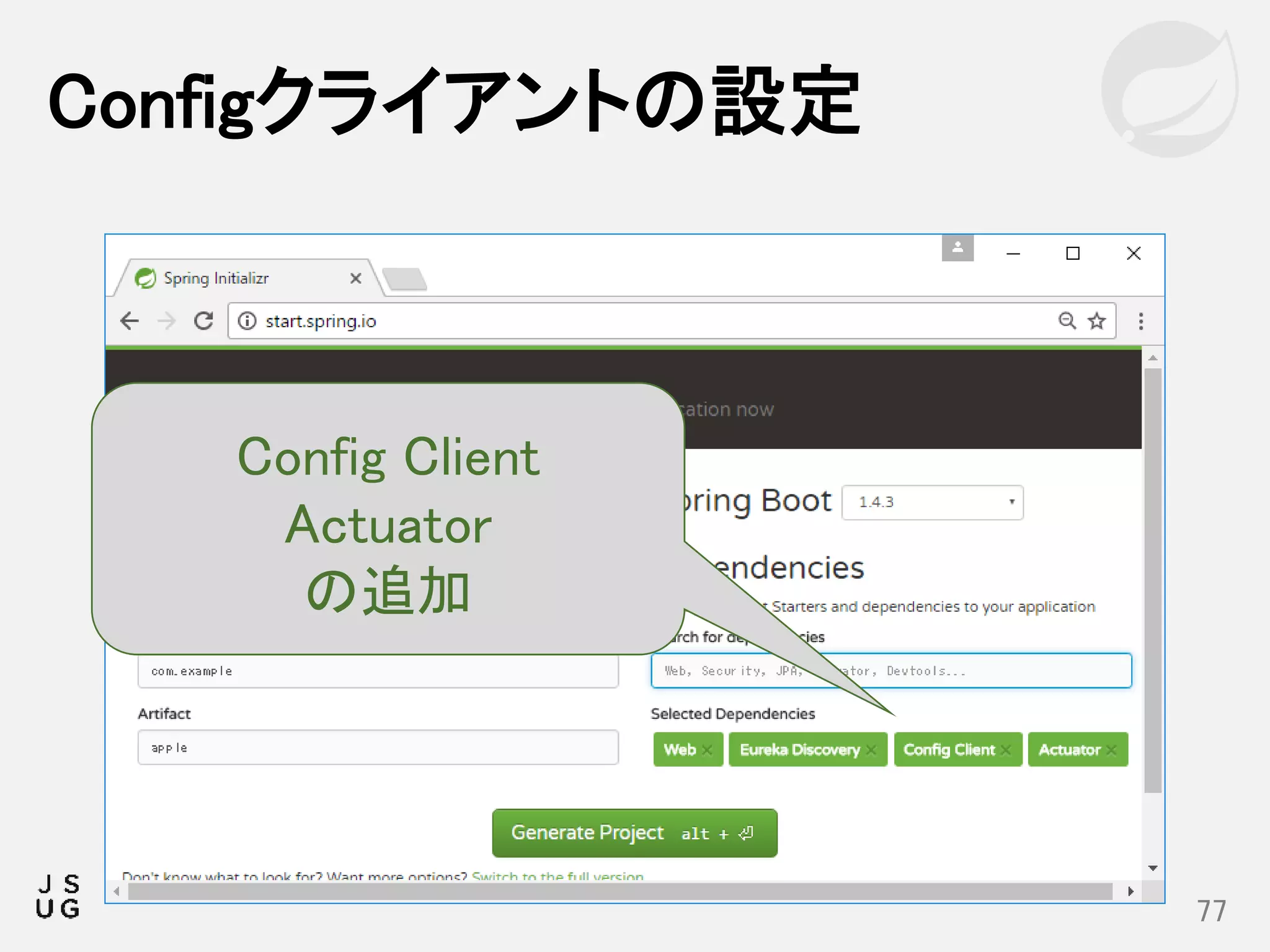This screenshot has height=952, width=1270.
Task: Remove the Eureka Discovery dependency tag
Action: (871, 750)
